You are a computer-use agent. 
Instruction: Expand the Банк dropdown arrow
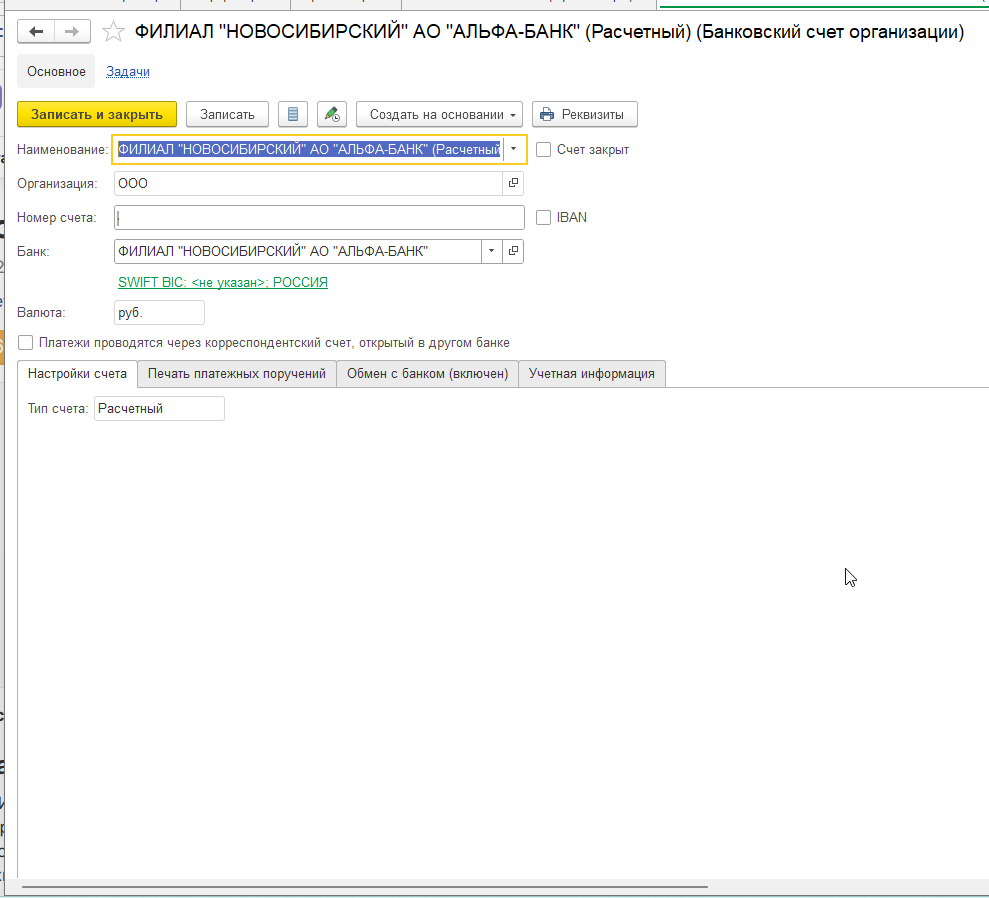coord(491,251)
